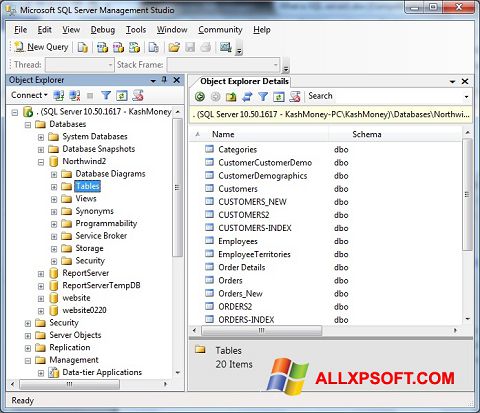Click the Open File folder icon
The image size is (480, 413).
click(x=174, y=47)
